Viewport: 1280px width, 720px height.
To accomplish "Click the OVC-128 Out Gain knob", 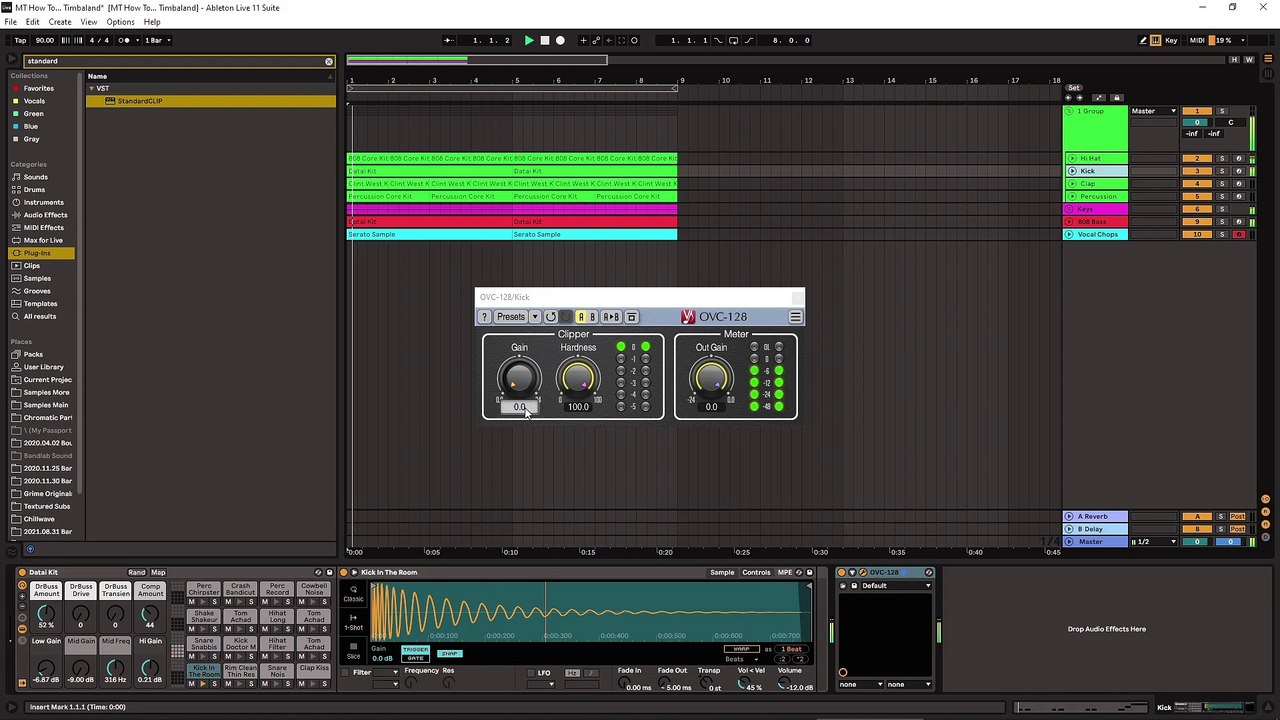I will 711,378.
